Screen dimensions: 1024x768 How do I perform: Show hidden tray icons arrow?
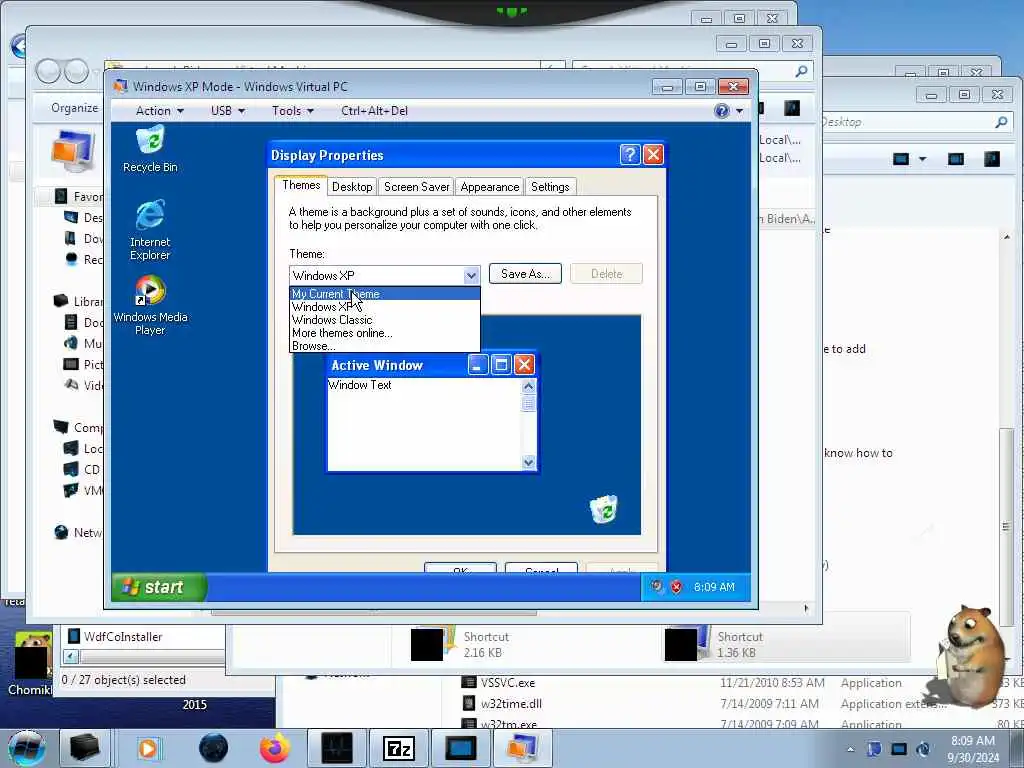(x=850, y=749)
